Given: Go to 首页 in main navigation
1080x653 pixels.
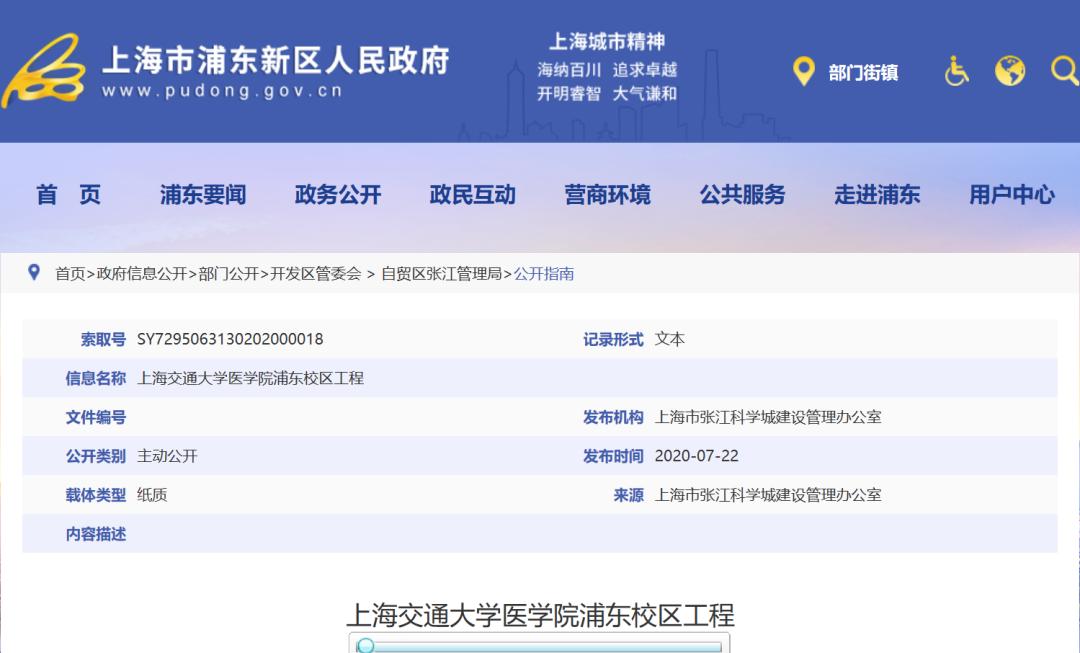Looking at the screenshot, I should 68,195.
